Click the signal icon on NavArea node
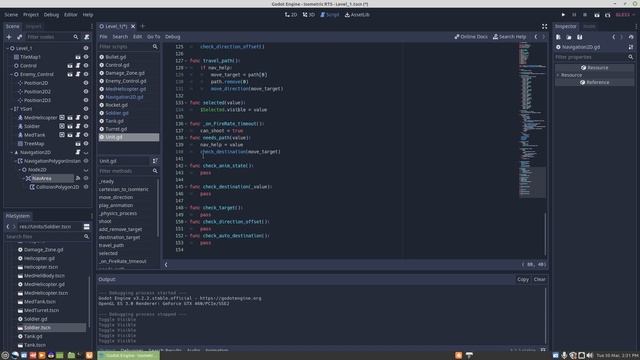 [x=78, y=178]
